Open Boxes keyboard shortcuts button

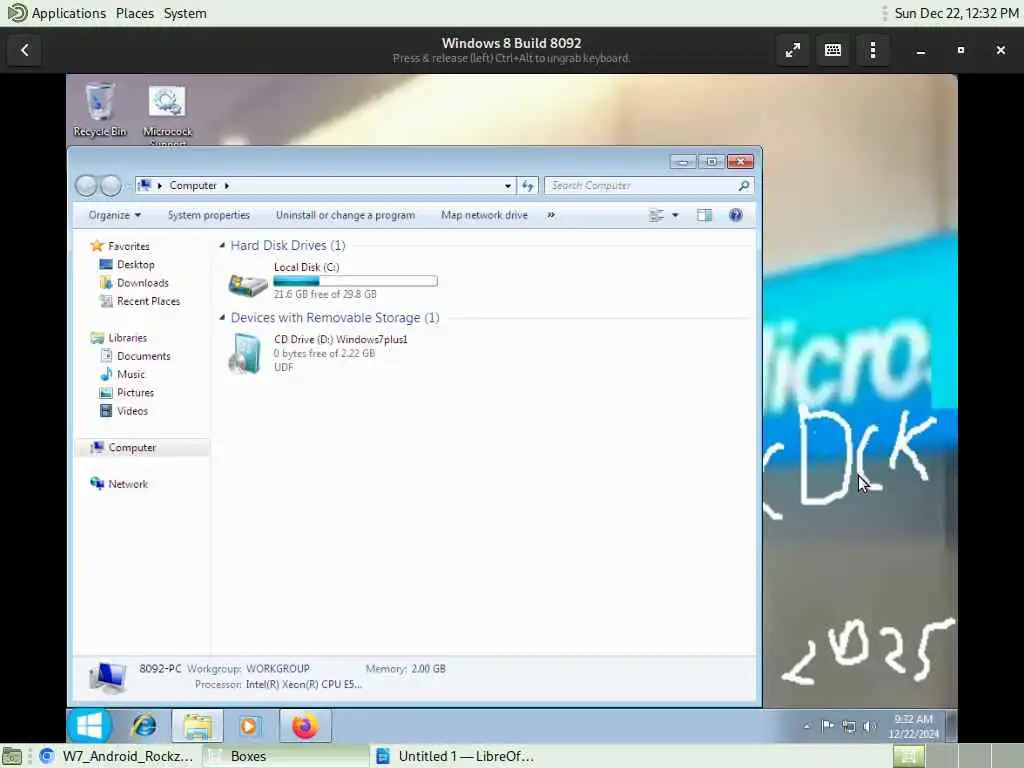point(833,50)
